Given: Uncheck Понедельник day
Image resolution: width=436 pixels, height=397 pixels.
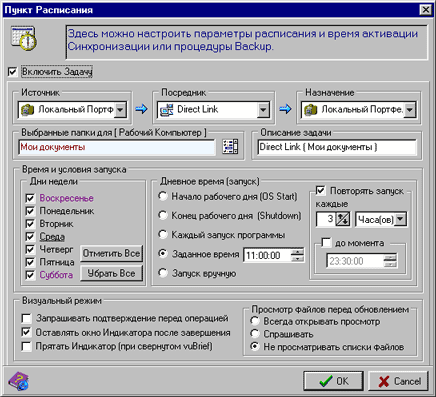Looking at the screenshot, I should point(30,211).
